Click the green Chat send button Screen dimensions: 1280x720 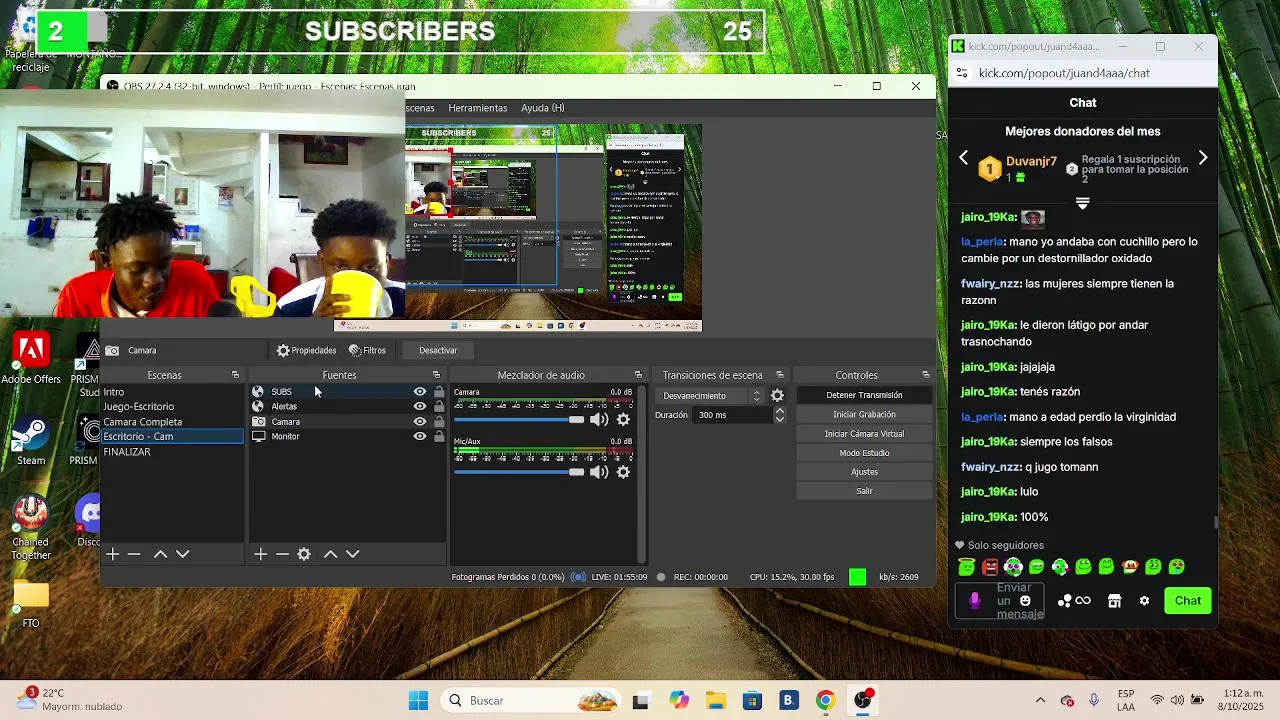click(1188, 601)
